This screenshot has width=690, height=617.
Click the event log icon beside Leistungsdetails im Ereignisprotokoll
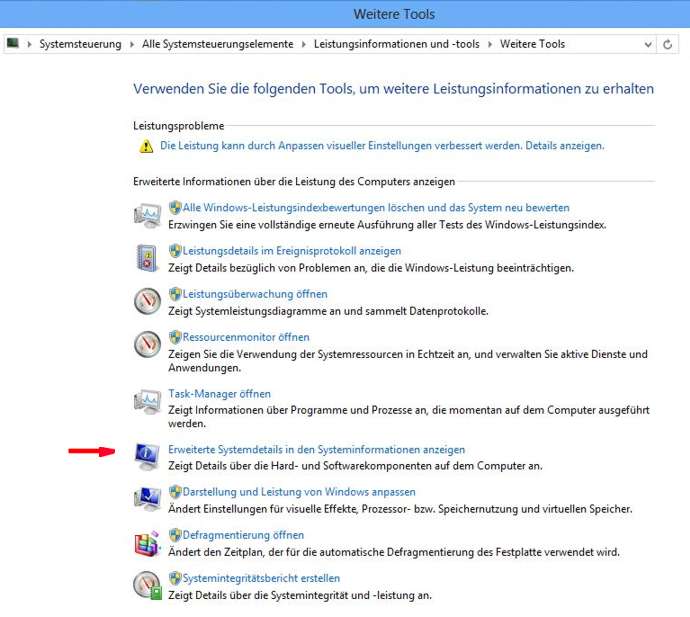pos(147,258)
